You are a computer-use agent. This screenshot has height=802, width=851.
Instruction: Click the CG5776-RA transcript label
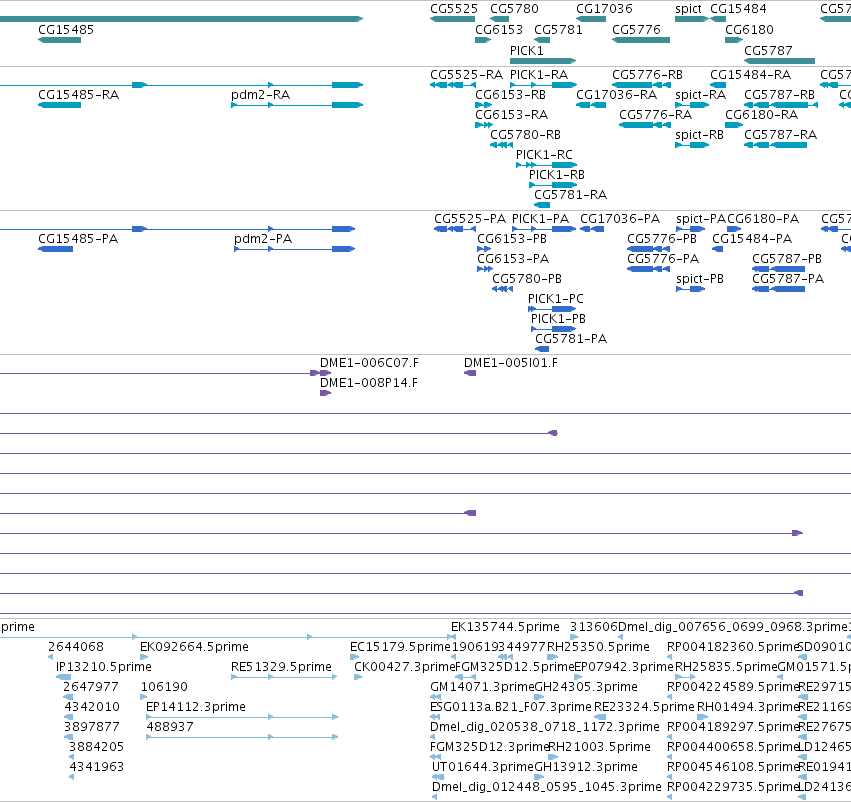click(x=656, y=114)
